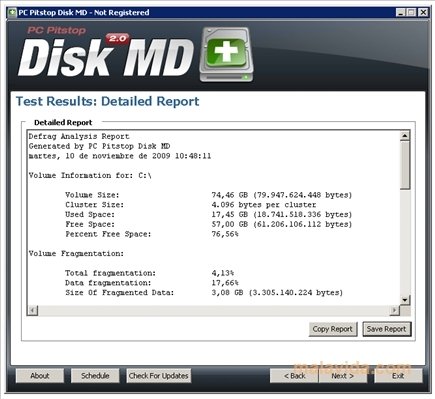The width and height of the screenshot is (435, 399).
Task: Open the About dialog
Action: [40, 376]
